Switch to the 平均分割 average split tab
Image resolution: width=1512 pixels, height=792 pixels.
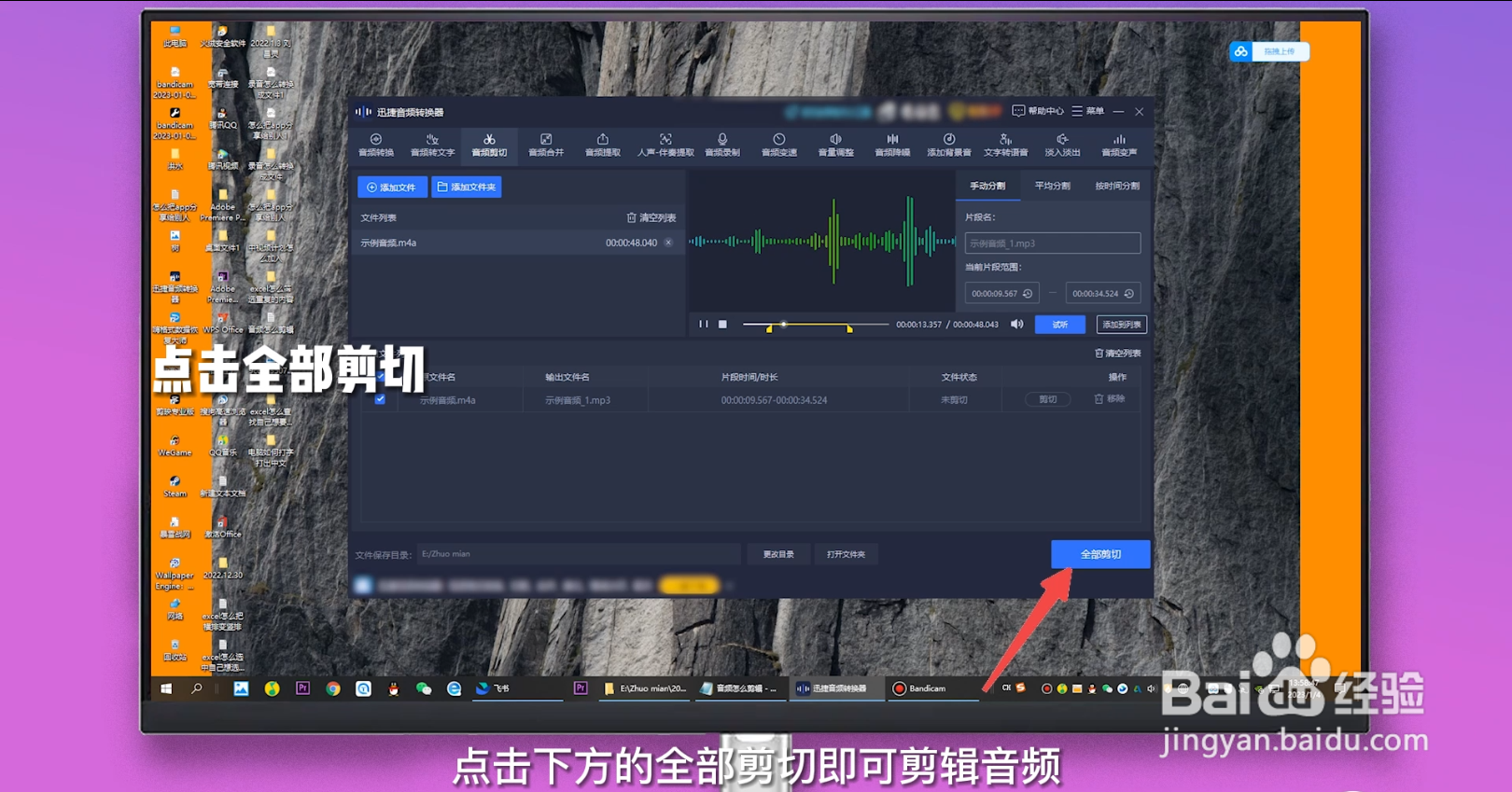click(1052, 186)
